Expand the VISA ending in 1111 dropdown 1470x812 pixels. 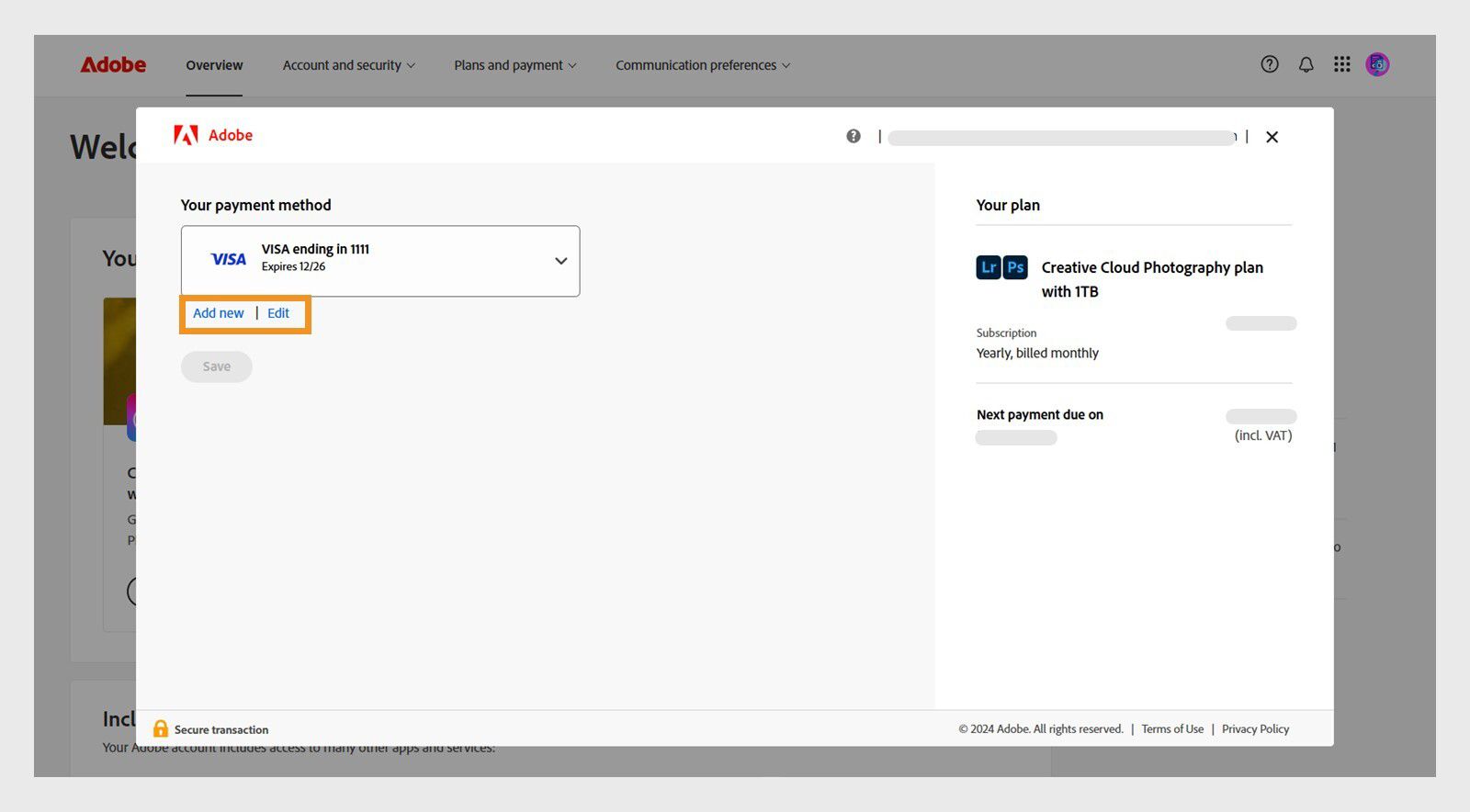pyautogui.click(x=560, y=261)
